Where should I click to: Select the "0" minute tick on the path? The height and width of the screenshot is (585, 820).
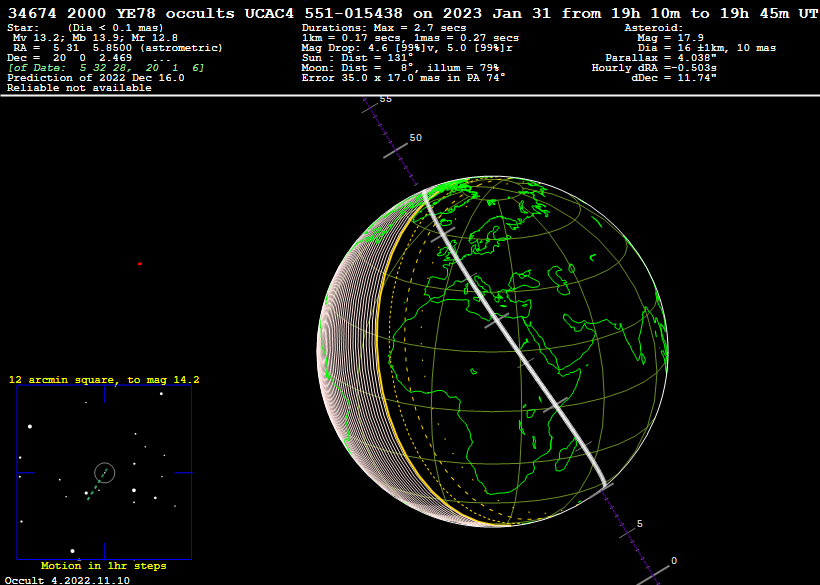click(653, 574)
